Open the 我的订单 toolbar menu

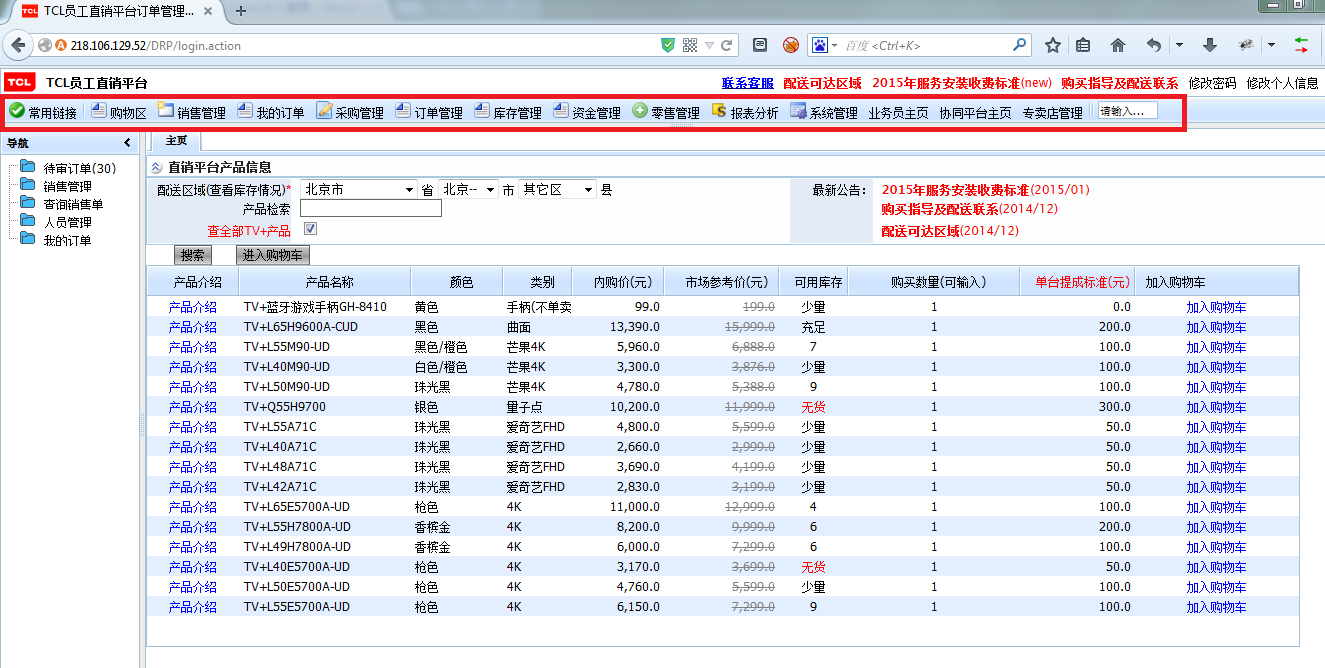pyautogui.click(x=271, y=112)
